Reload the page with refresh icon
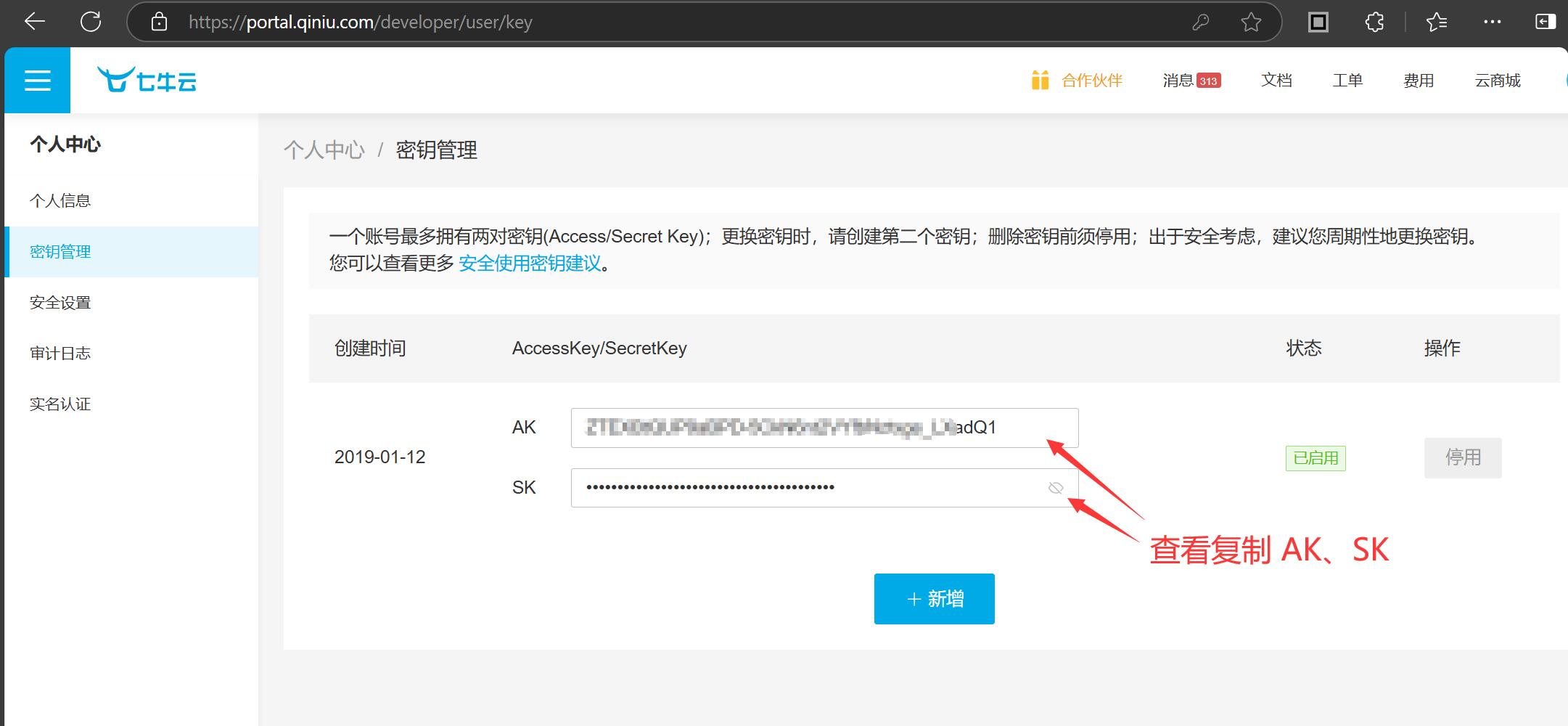1568x726 pixels. click(x=91, y=22)
